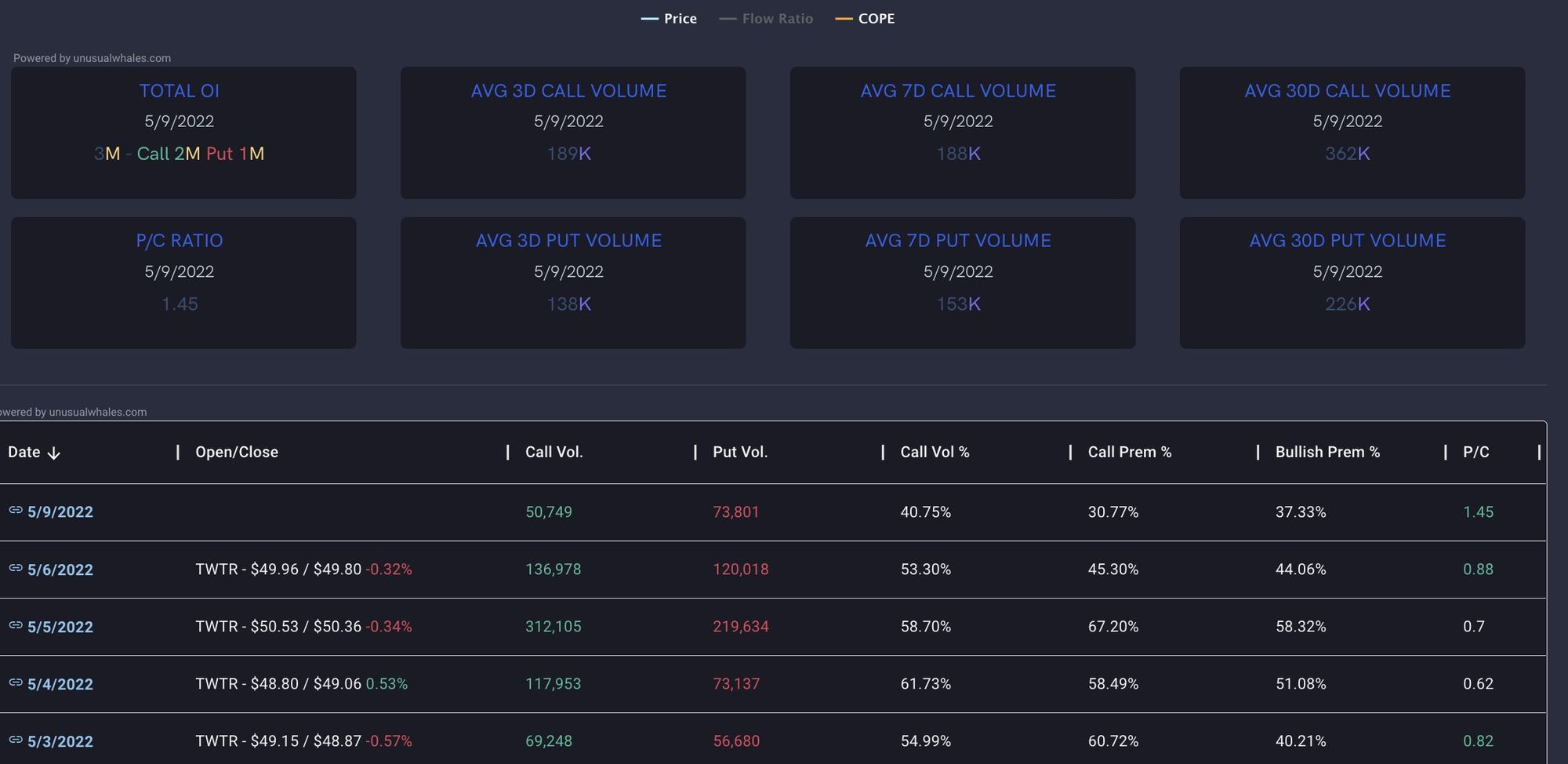Sort table by Put Vol. column

tap(739, 453)
